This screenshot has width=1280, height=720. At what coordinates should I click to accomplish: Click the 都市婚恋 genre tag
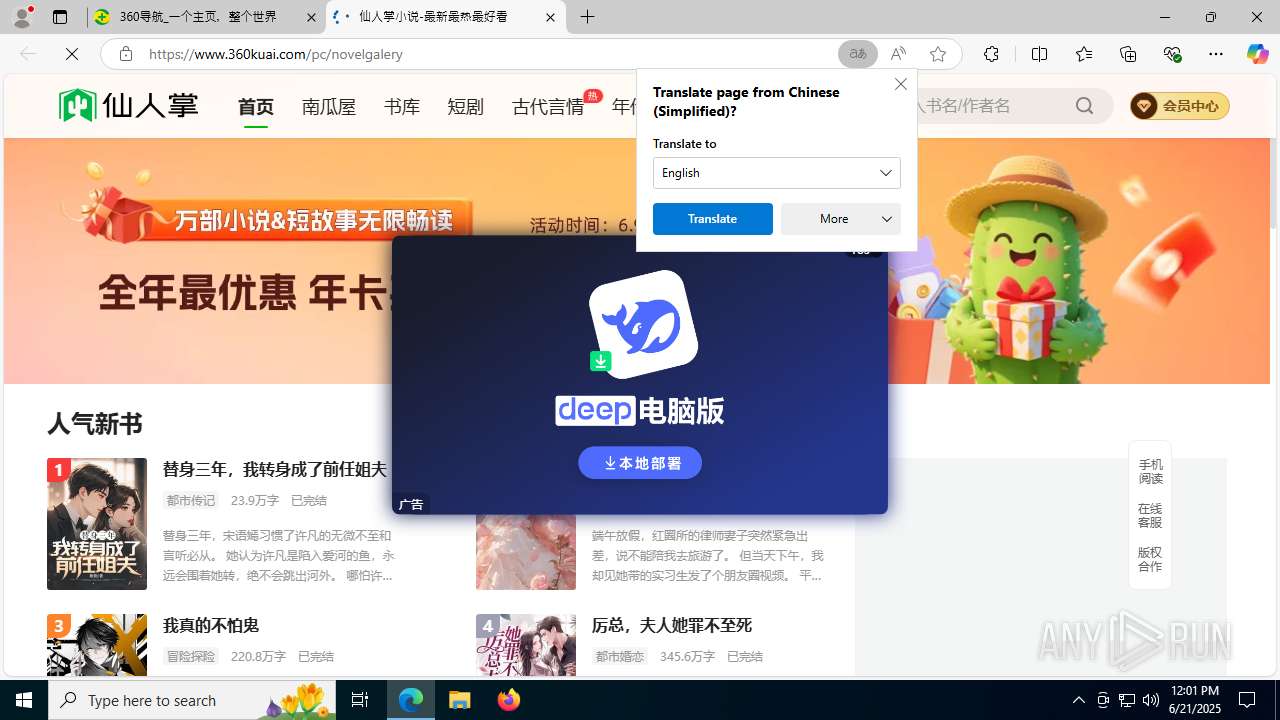click(x=620, y=656)
